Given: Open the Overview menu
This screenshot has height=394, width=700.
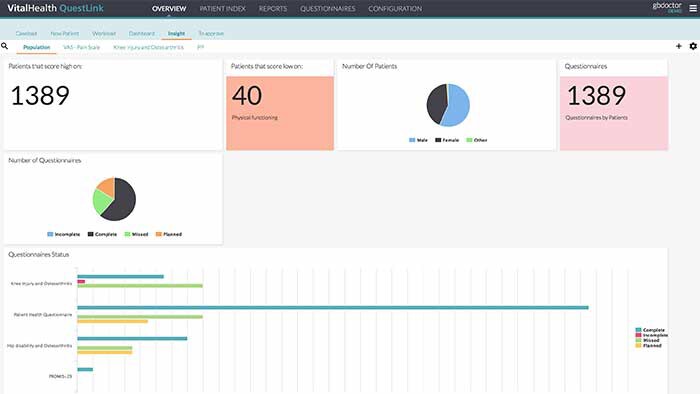Looking at the screenshot, I should coord(169,8).
